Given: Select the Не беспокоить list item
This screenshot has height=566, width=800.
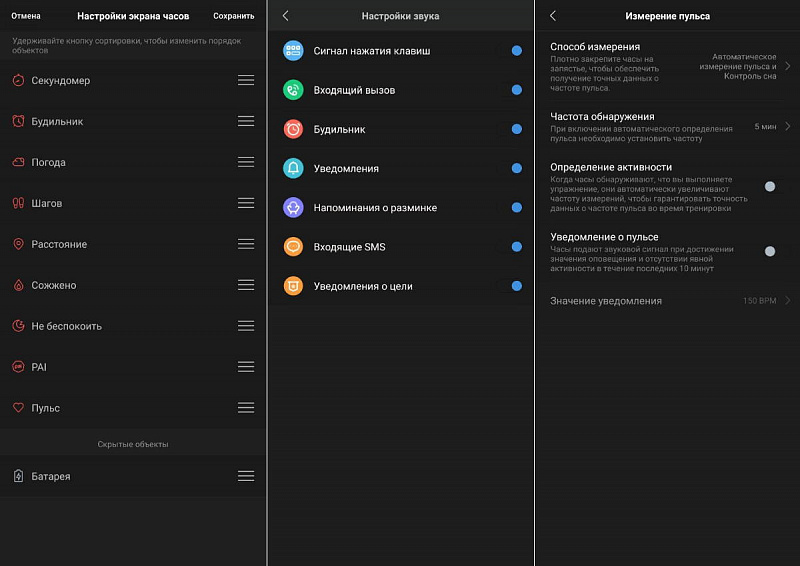Looking at the screenshot, I should point(66,326).
